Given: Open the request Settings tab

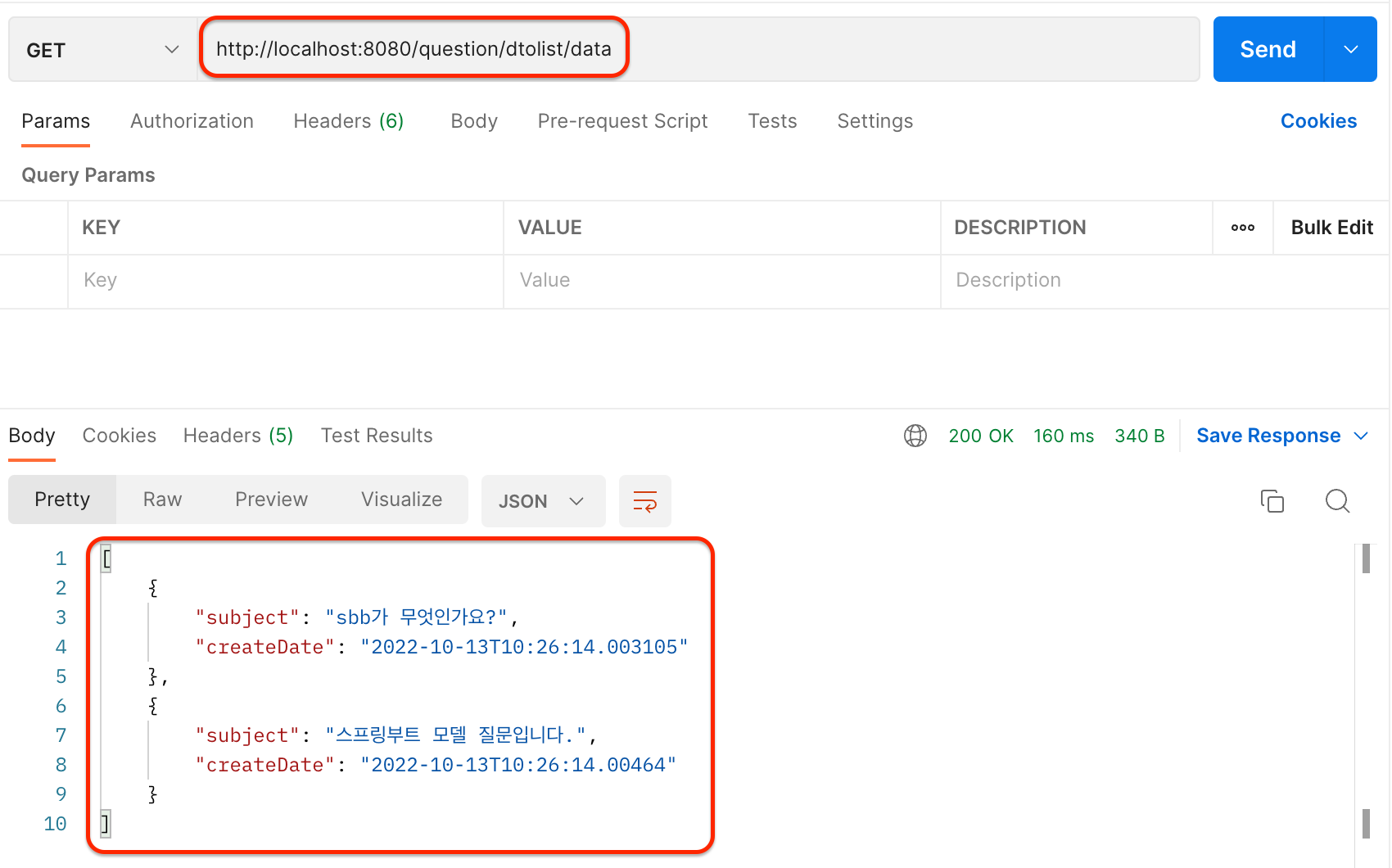Looking at the screenshot, I should coord(875,121).
